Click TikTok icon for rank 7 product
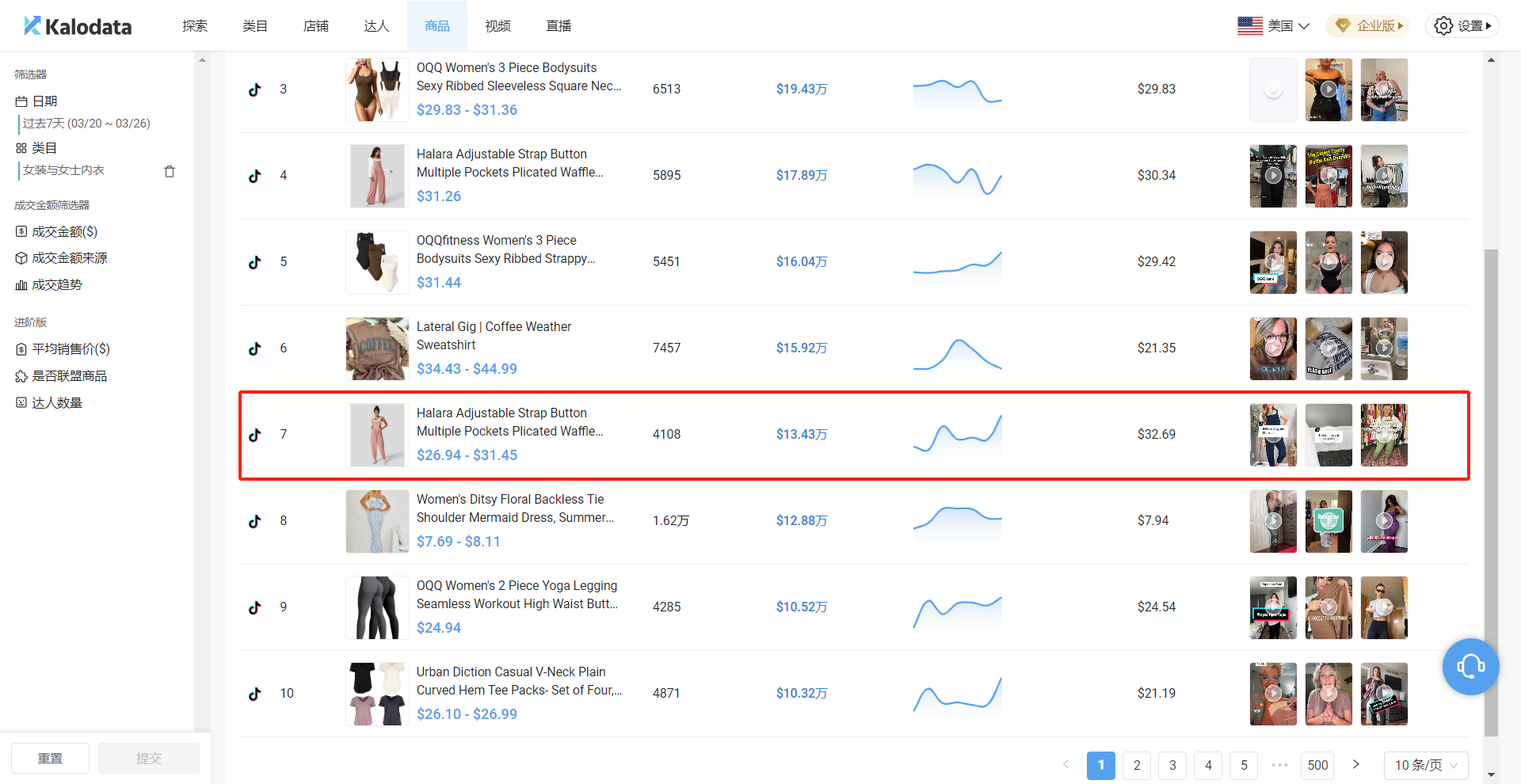The width and height of the screenshot is (1521, 784). [254, 435]
